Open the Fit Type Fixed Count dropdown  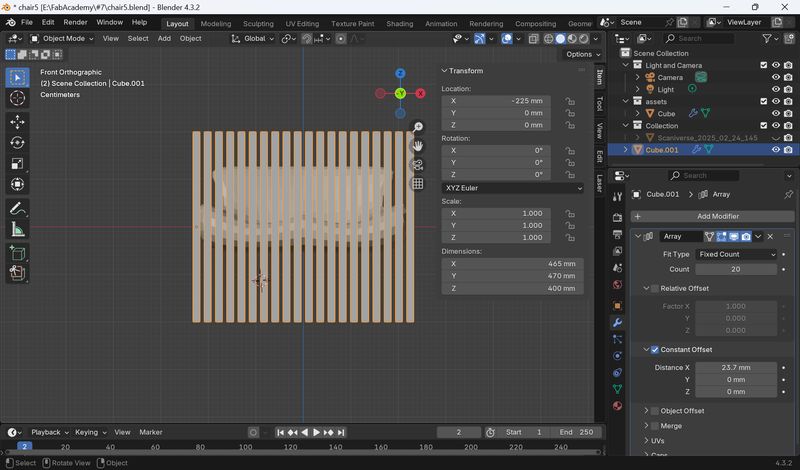736,254
